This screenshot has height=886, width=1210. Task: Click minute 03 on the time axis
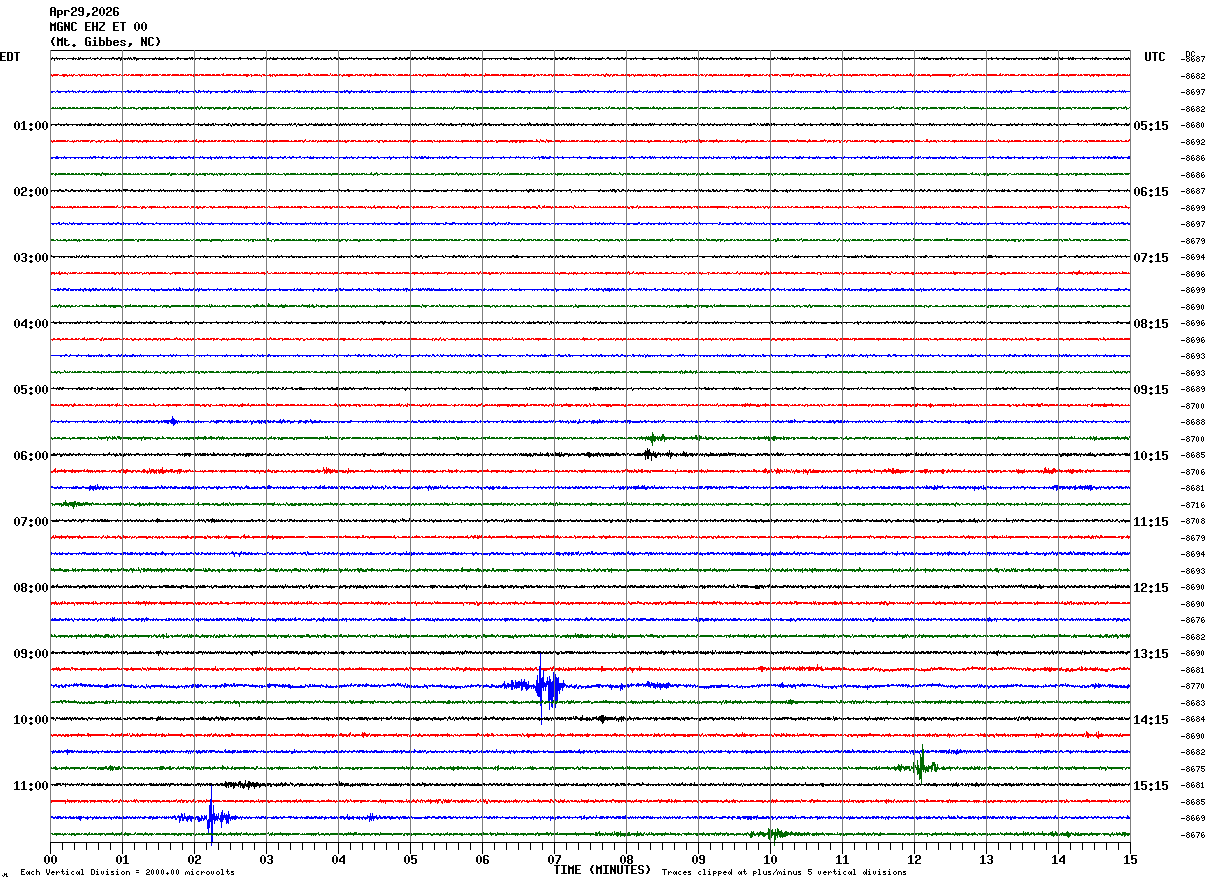[267, 859]
